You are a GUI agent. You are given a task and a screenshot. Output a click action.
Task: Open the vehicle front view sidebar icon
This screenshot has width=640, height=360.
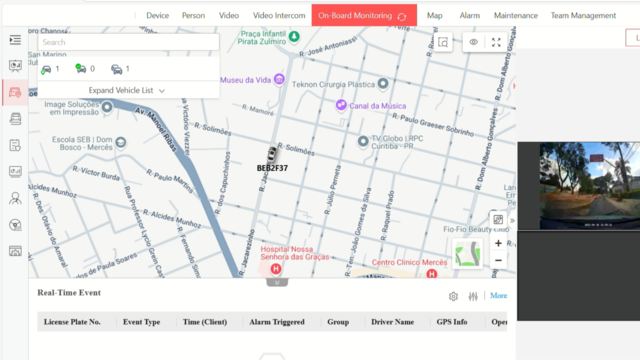click(15, 119)
